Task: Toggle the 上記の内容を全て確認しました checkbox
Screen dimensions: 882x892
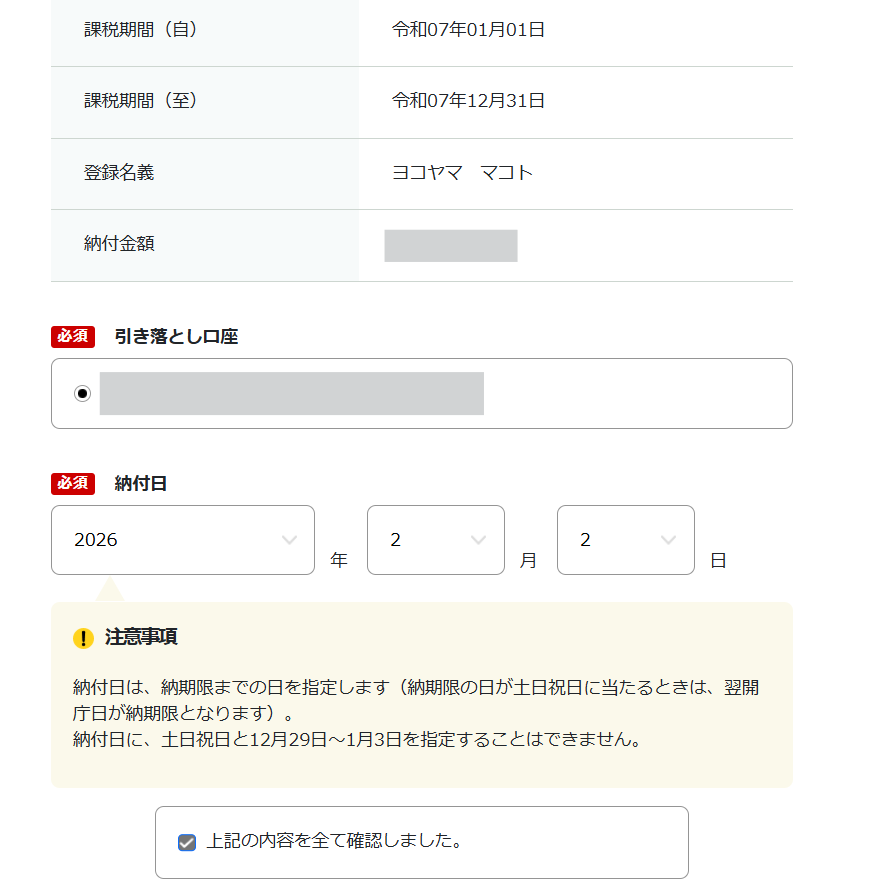Action: [x=186, y=842]
